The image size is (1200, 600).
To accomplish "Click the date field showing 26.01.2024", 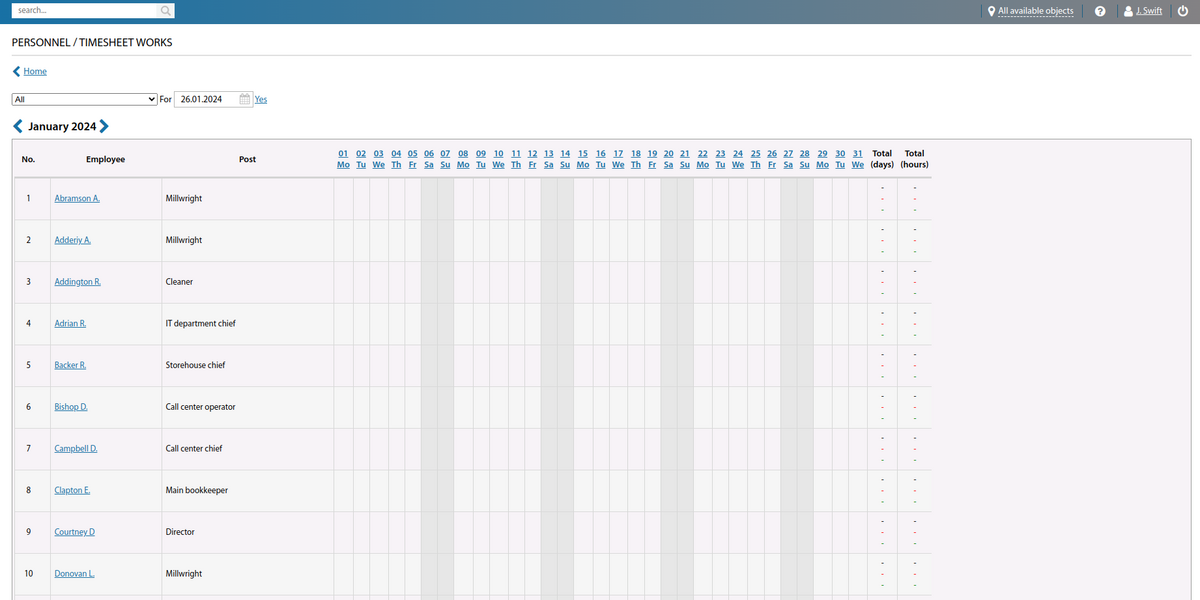I will [x=203, y=99].
